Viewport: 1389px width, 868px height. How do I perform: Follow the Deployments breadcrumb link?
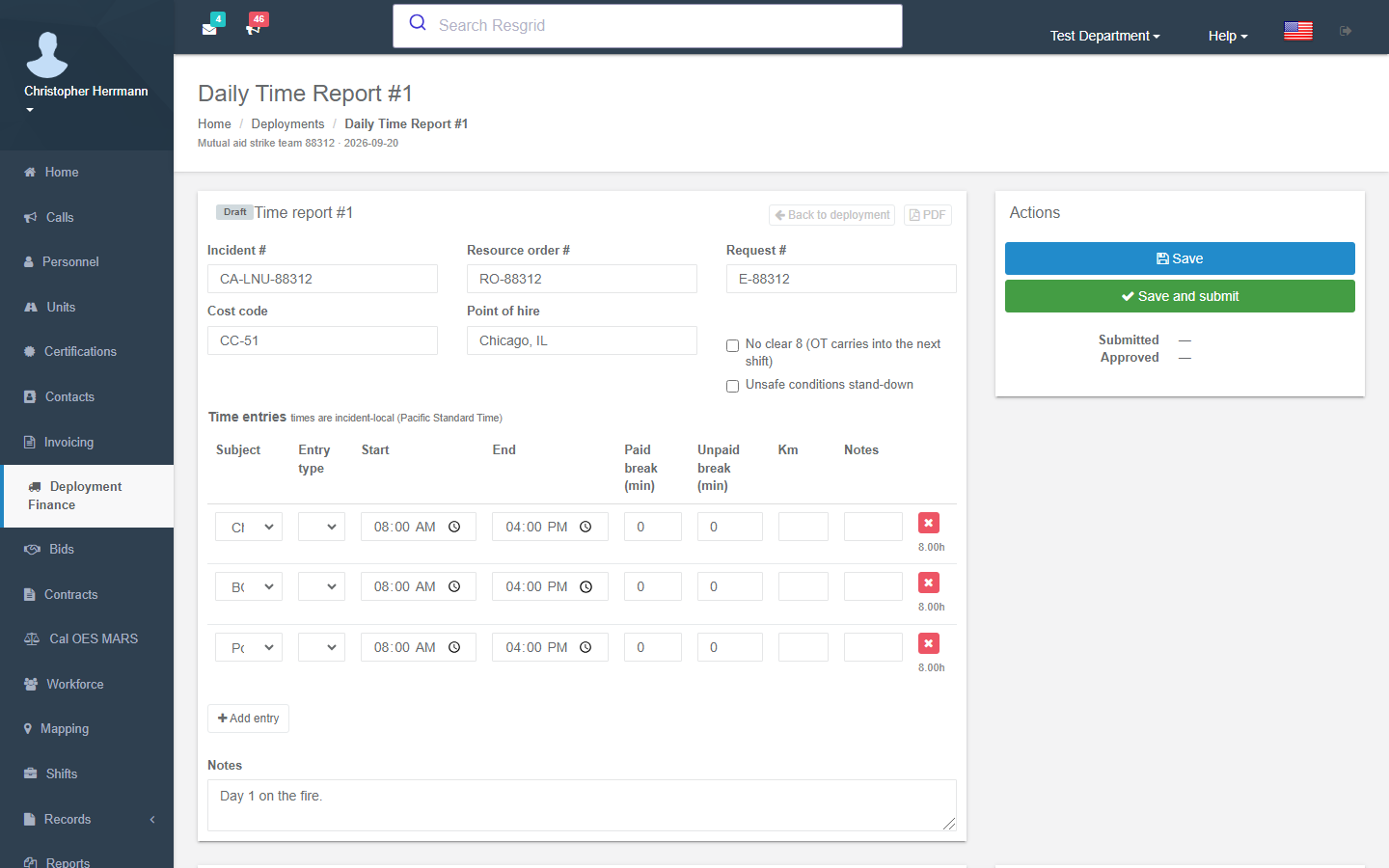pyautogui.click(x=287, y=123)
